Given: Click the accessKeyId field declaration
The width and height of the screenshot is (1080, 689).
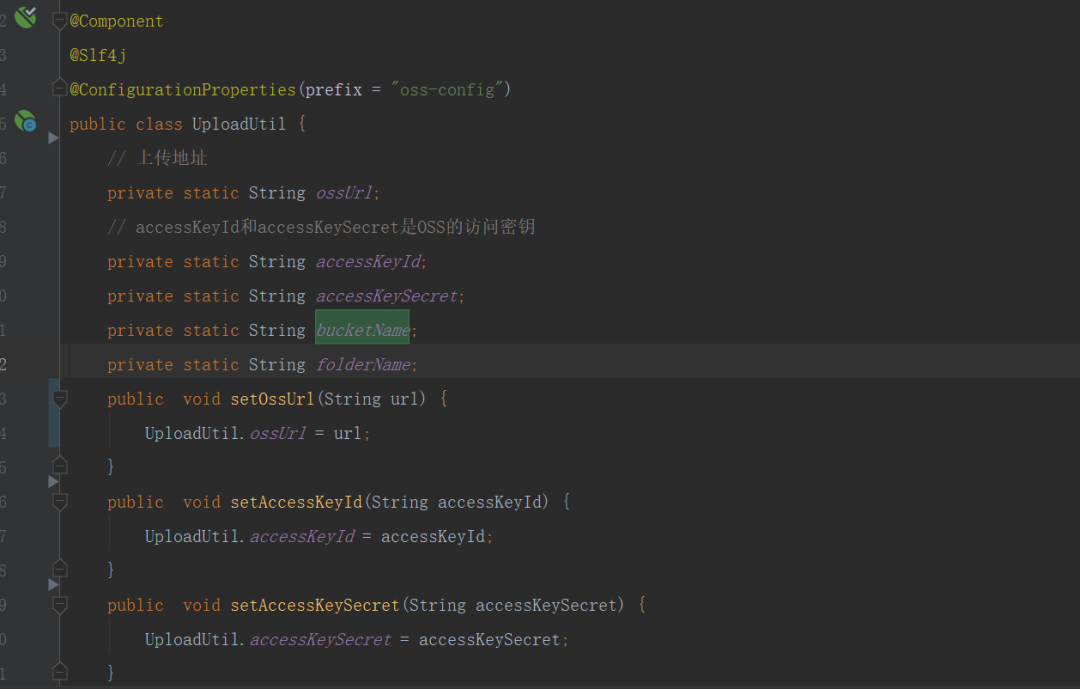Looking at the screenshot, I should (368, 262).
